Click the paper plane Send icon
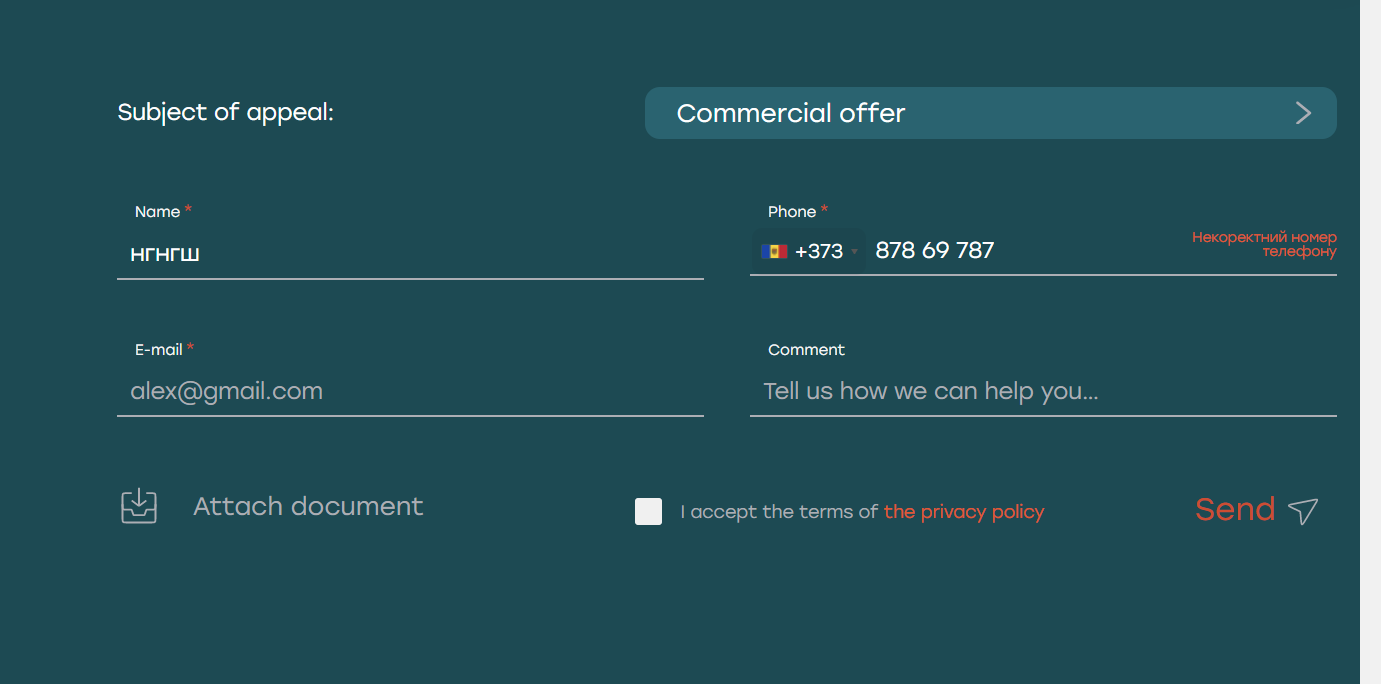 (1302, 511)
